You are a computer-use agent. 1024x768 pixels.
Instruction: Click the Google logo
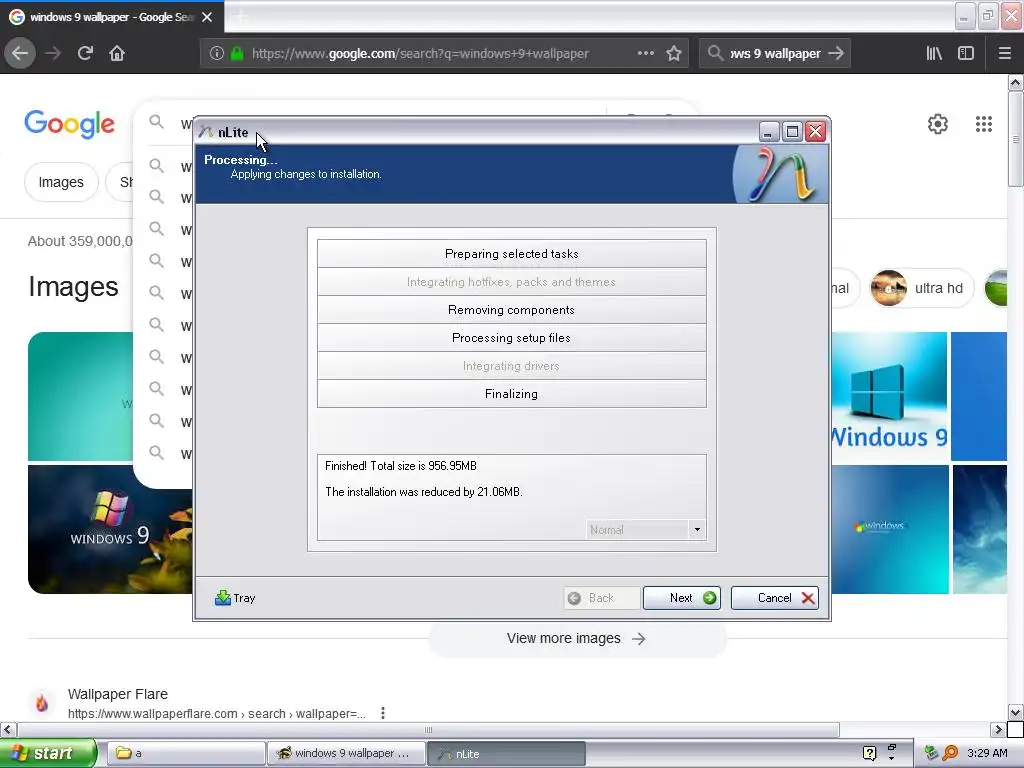pos(69,124)
